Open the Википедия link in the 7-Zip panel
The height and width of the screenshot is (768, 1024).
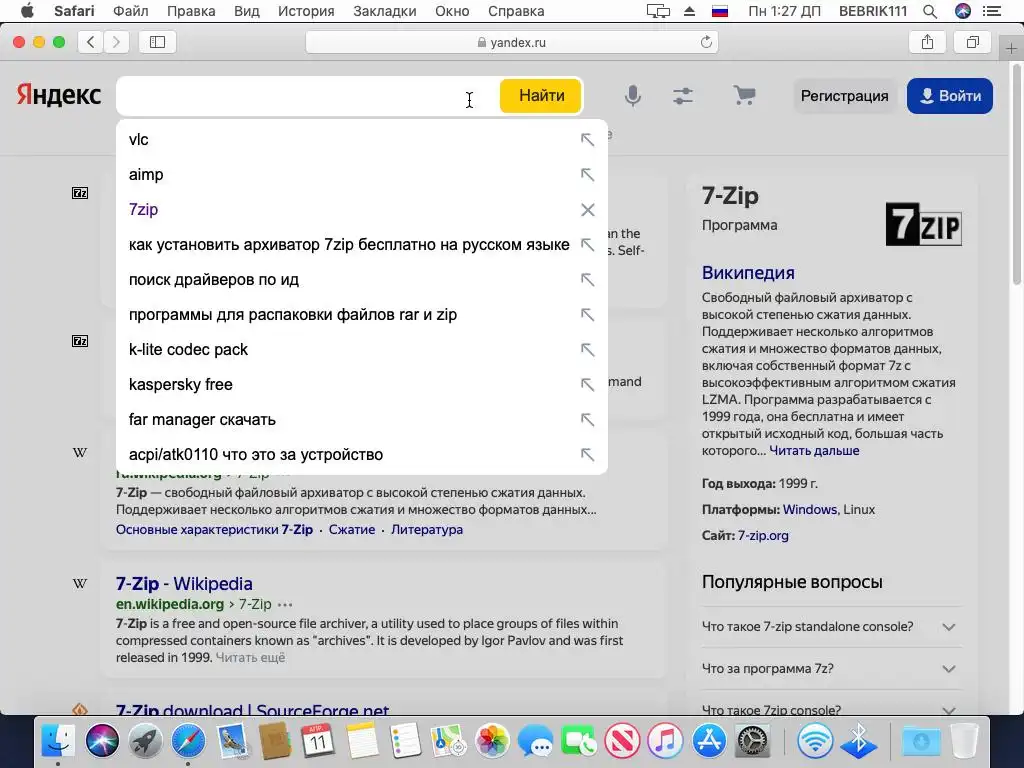[748, 272]
